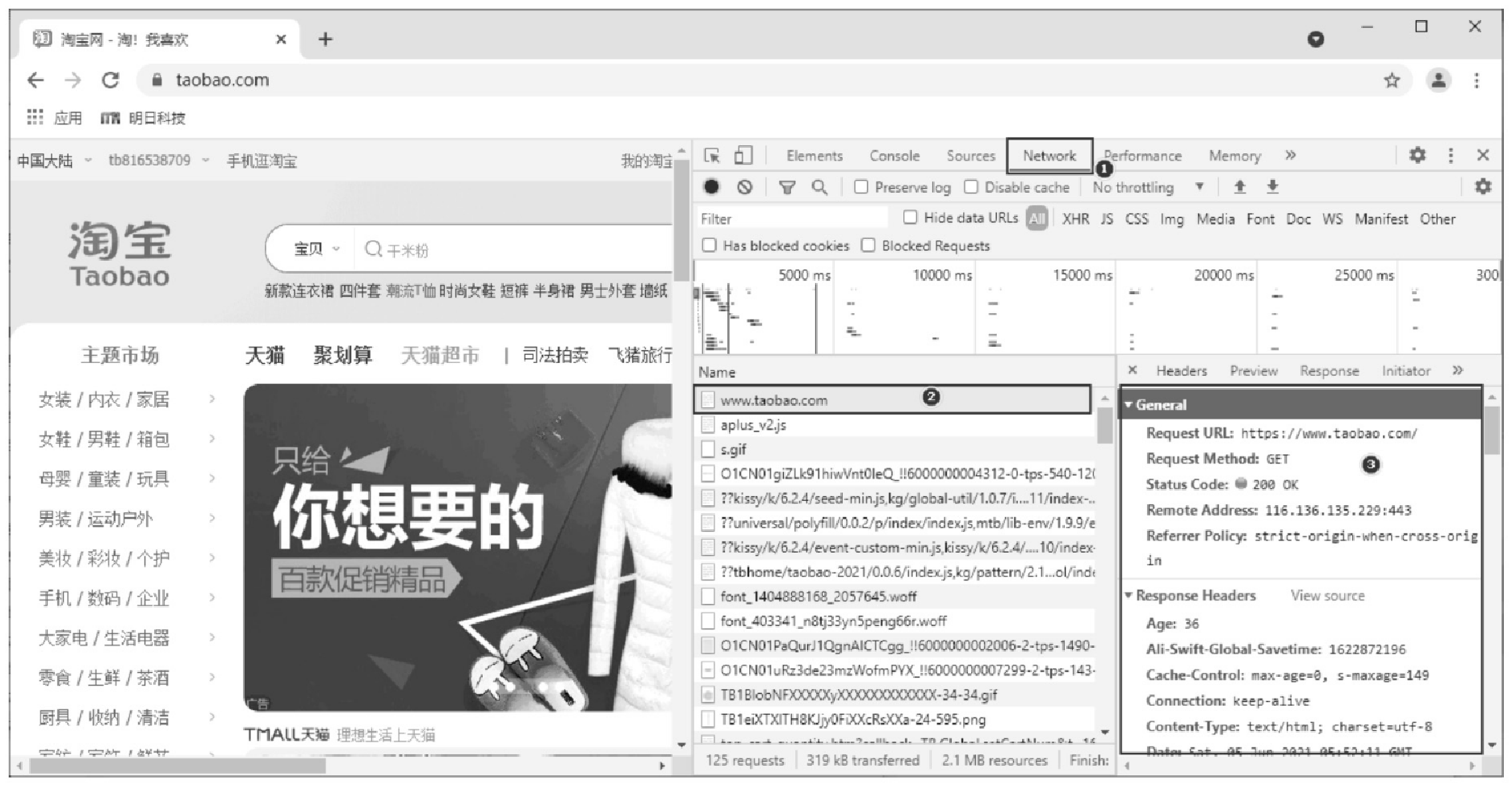Switch to the Performance tab
The height and width of the screenshot is (785, 1512).
click(1142, 156)
